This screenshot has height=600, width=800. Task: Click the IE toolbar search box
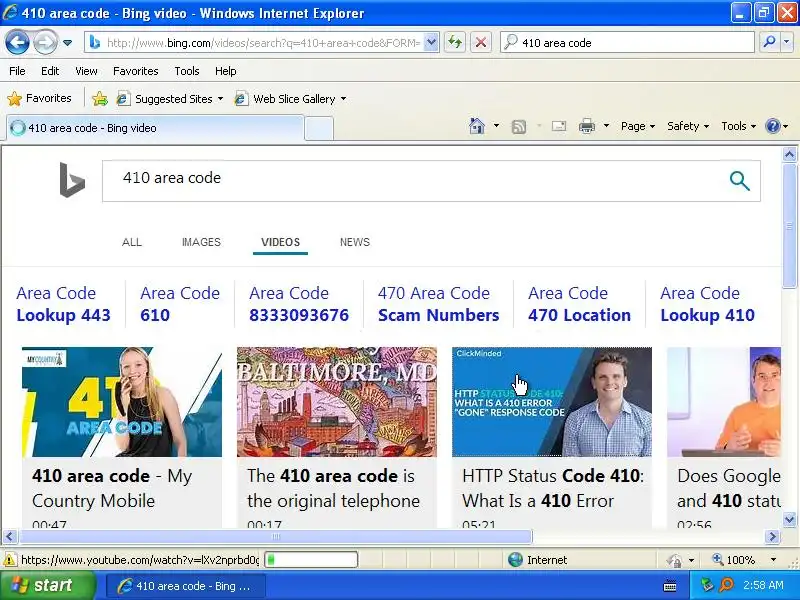pyautogui.click(x=628, y=43)
